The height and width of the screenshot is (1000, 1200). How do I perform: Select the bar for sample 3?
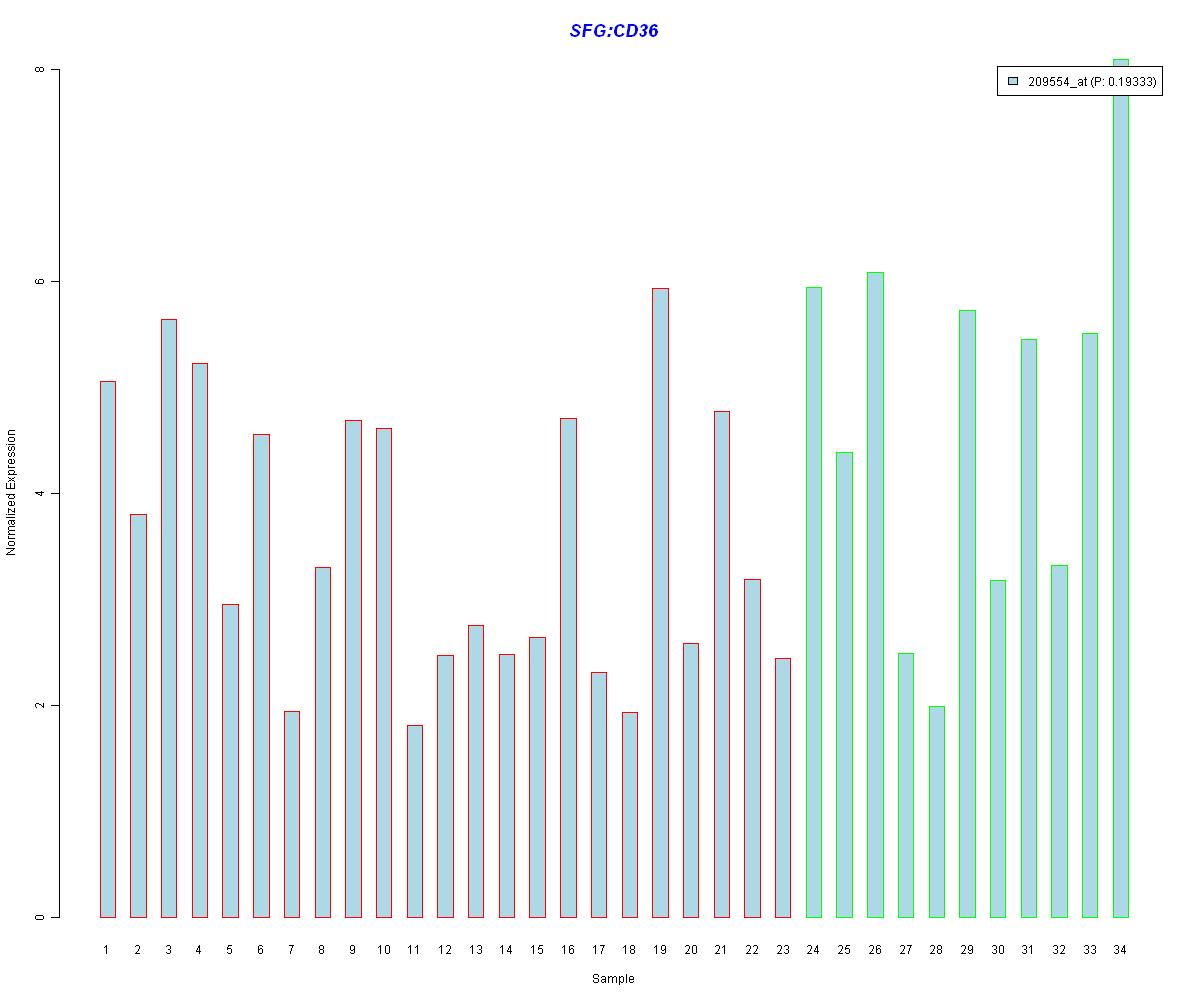[x=169, y=618]
